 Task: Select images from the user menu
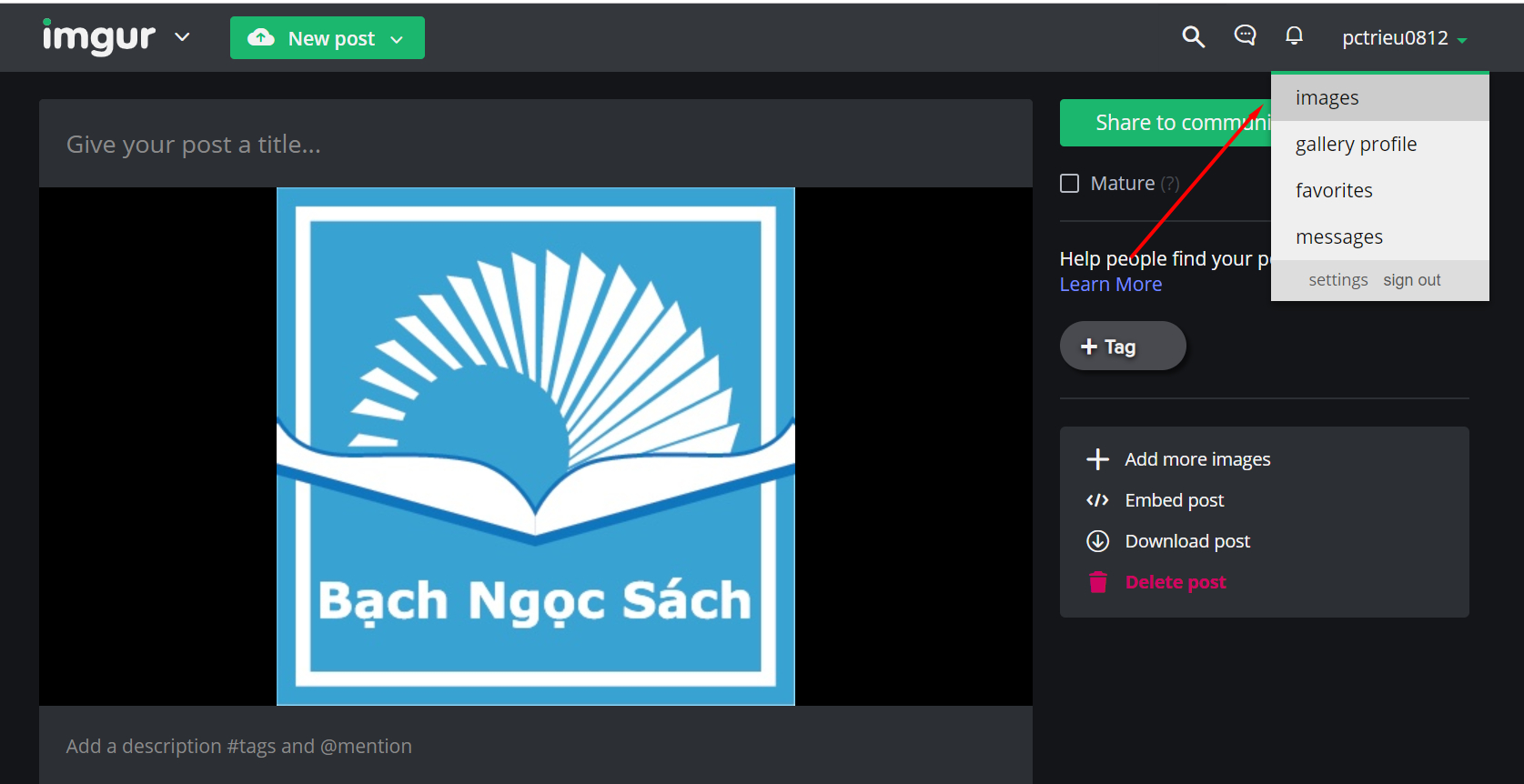pyautogui.click(x=1327, y=98)
